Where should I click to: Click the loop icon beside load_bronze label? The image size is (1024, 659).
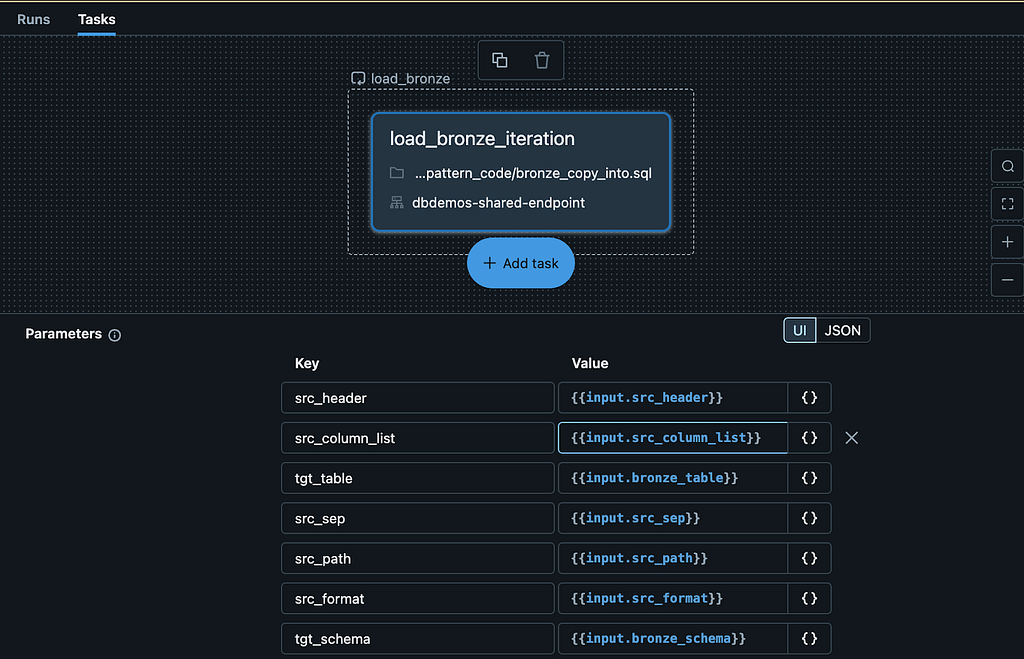358,78
